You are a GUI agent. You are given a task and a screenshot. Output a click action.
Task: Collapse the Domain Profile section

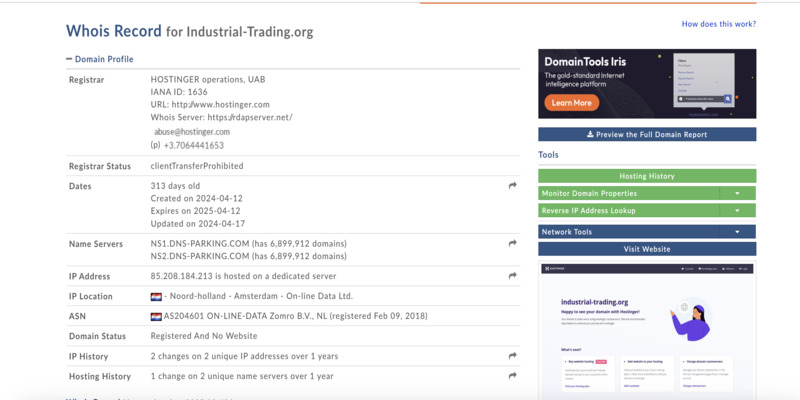tap(69, 59)
